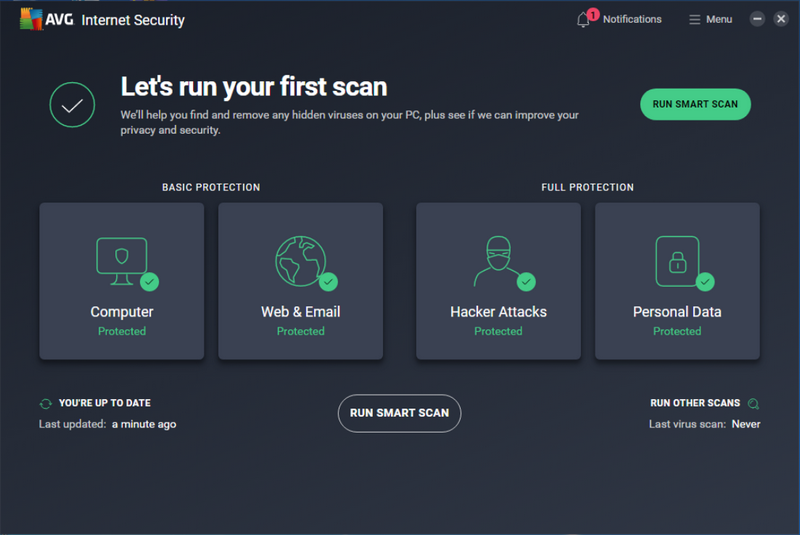The image size is (800, 535).
Task: Click the notifications bell icon
Action: tap(584, 20)
